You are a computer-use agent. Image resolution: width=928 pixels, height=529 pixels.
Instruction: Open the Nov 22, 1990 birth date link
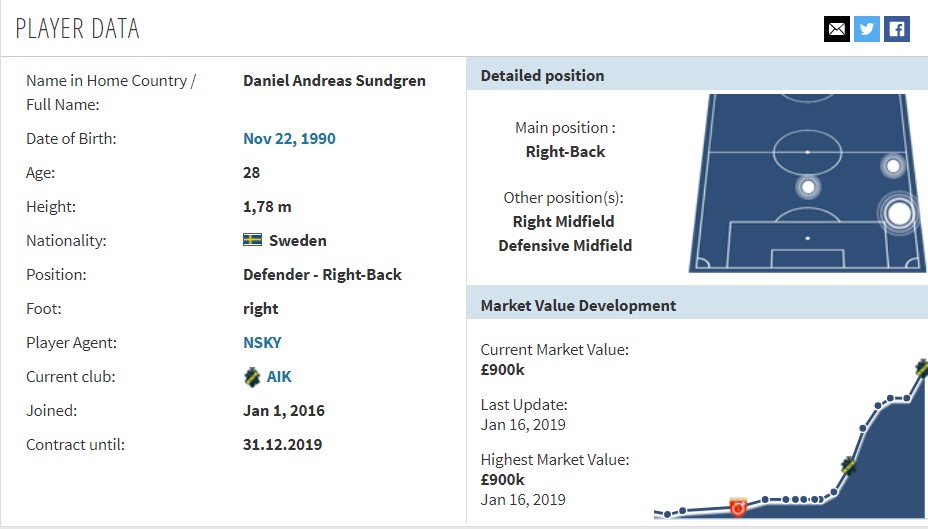click(289, 138)
